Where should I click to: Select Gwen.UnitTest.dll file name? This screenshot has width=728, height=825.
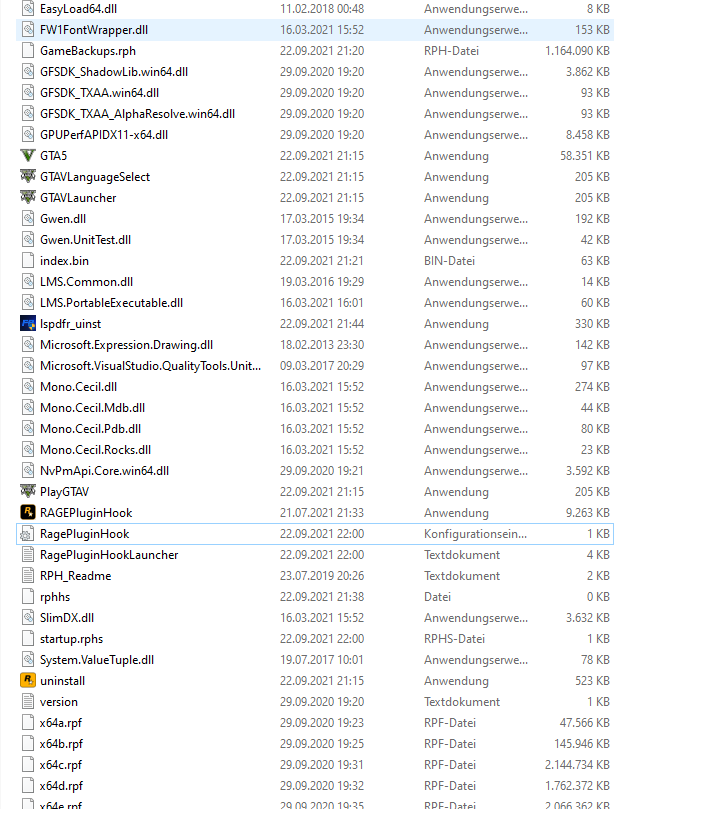pos(85,240)
